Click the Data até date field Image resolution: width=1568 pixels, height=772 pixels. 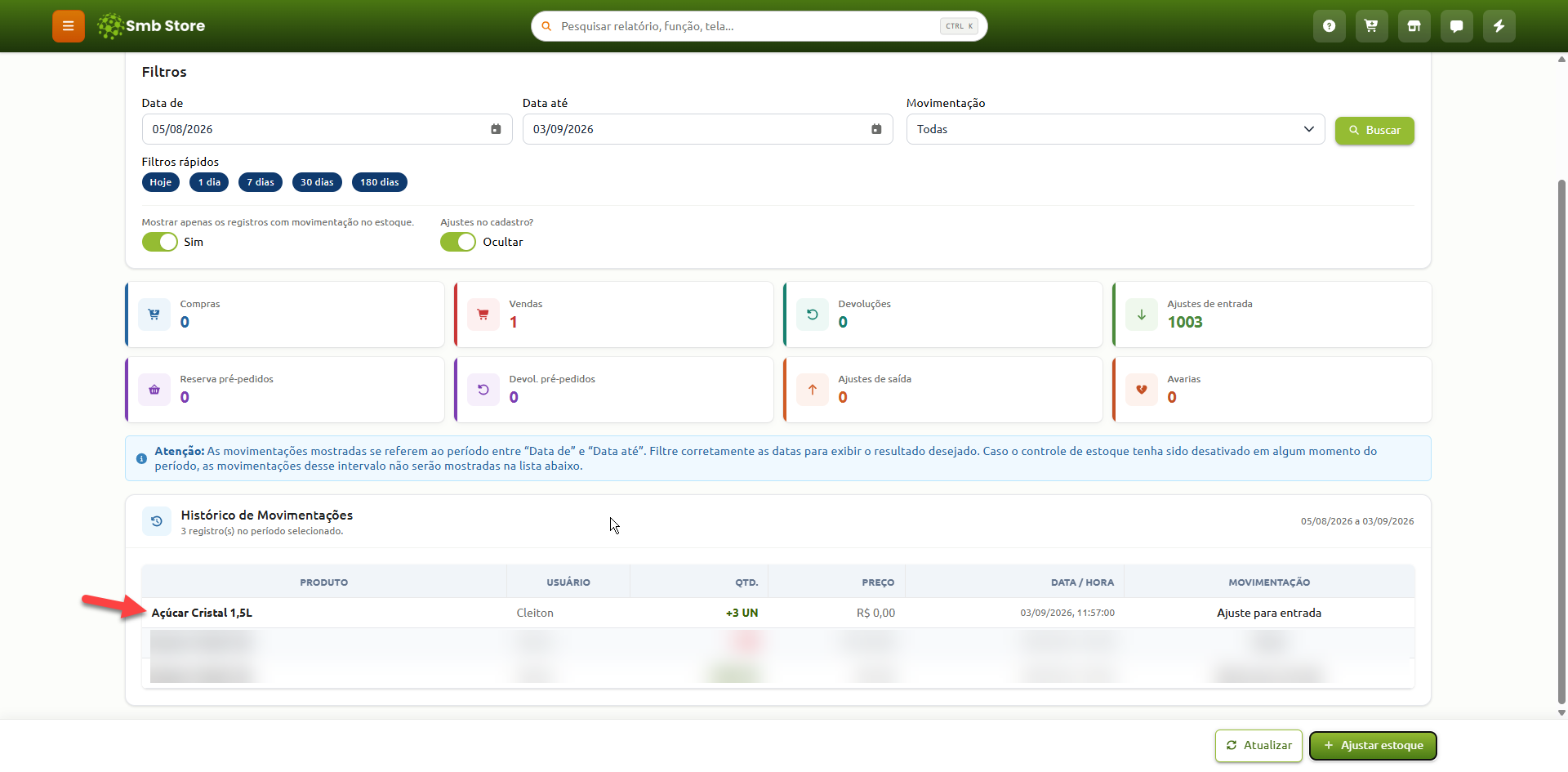point(707,129)
